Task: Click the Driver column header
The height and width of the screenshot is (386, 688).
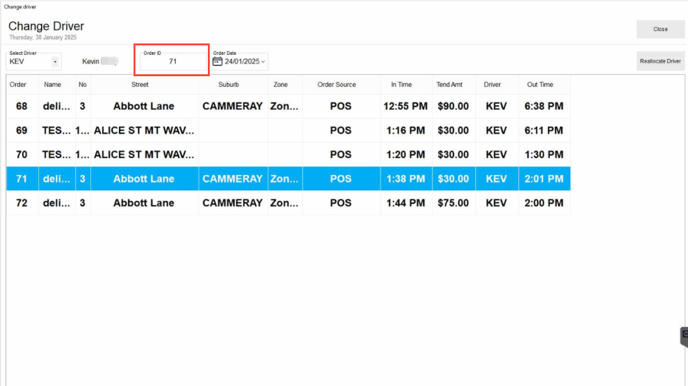Action: tap(492, 85)
